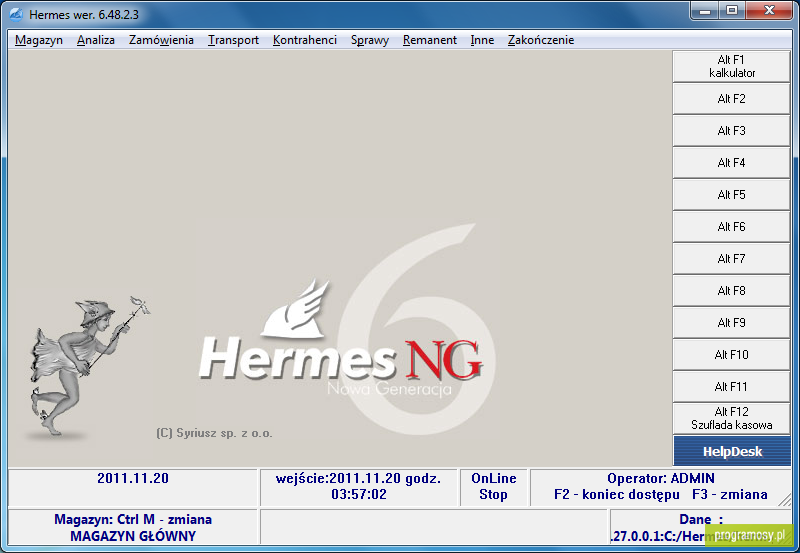Click the resize grip in status bar
Screen dimensions: 800x553
(785, 499)
